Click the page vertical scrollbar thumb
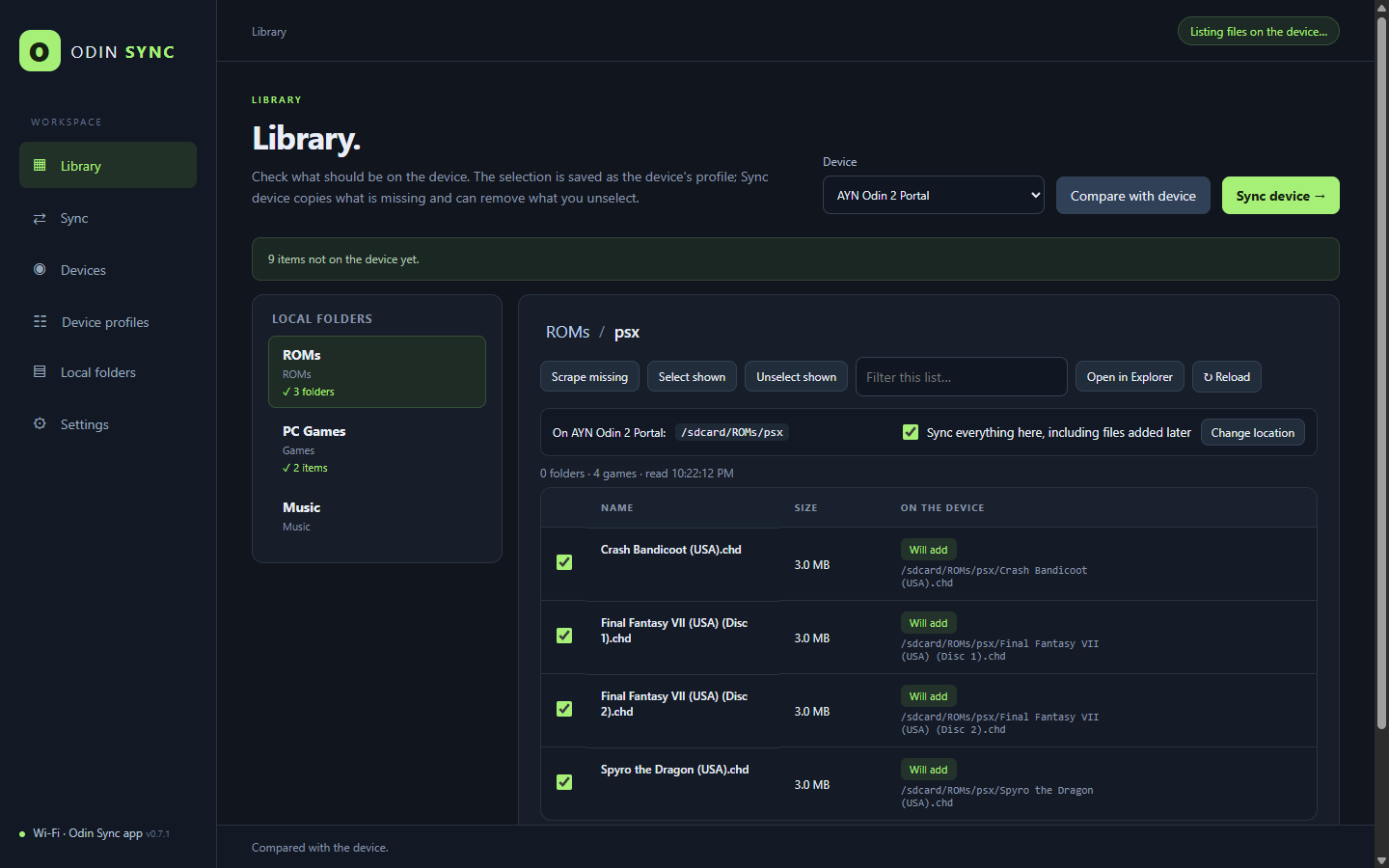Screen dimensions: 1389x868 (x=1381, y=374)
